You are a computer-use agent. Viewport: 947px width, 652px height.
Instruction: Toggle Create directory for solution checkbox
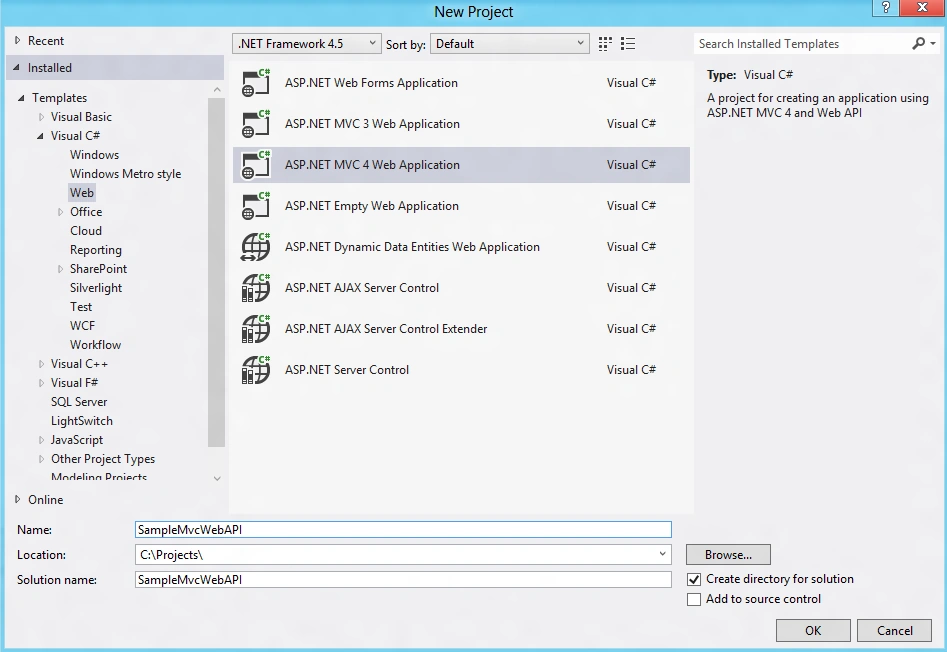(x=694, y=580)
